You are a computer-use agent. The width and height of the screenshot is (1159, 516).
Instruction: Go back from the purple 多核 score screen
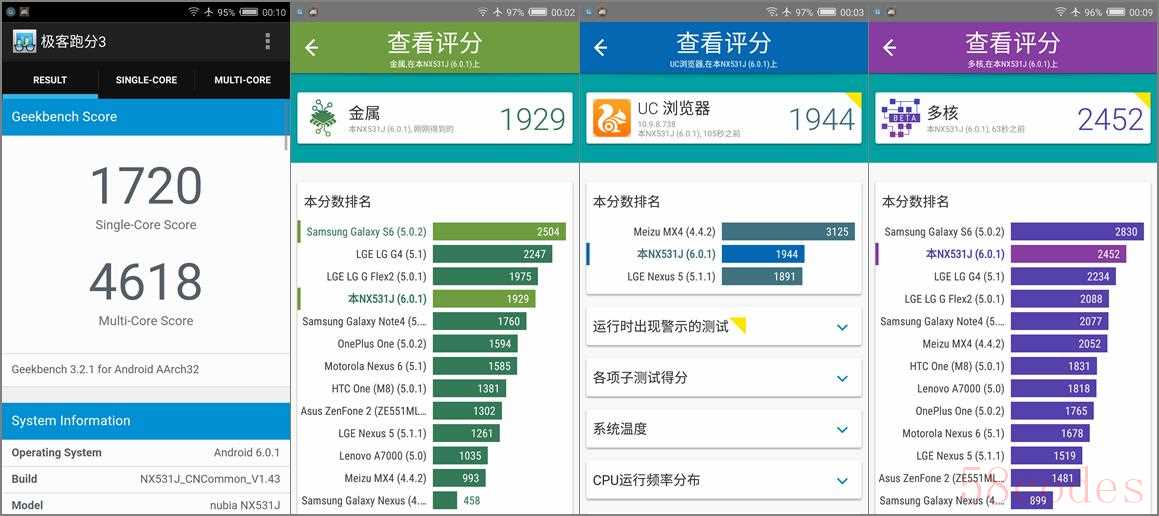(890, 47)
